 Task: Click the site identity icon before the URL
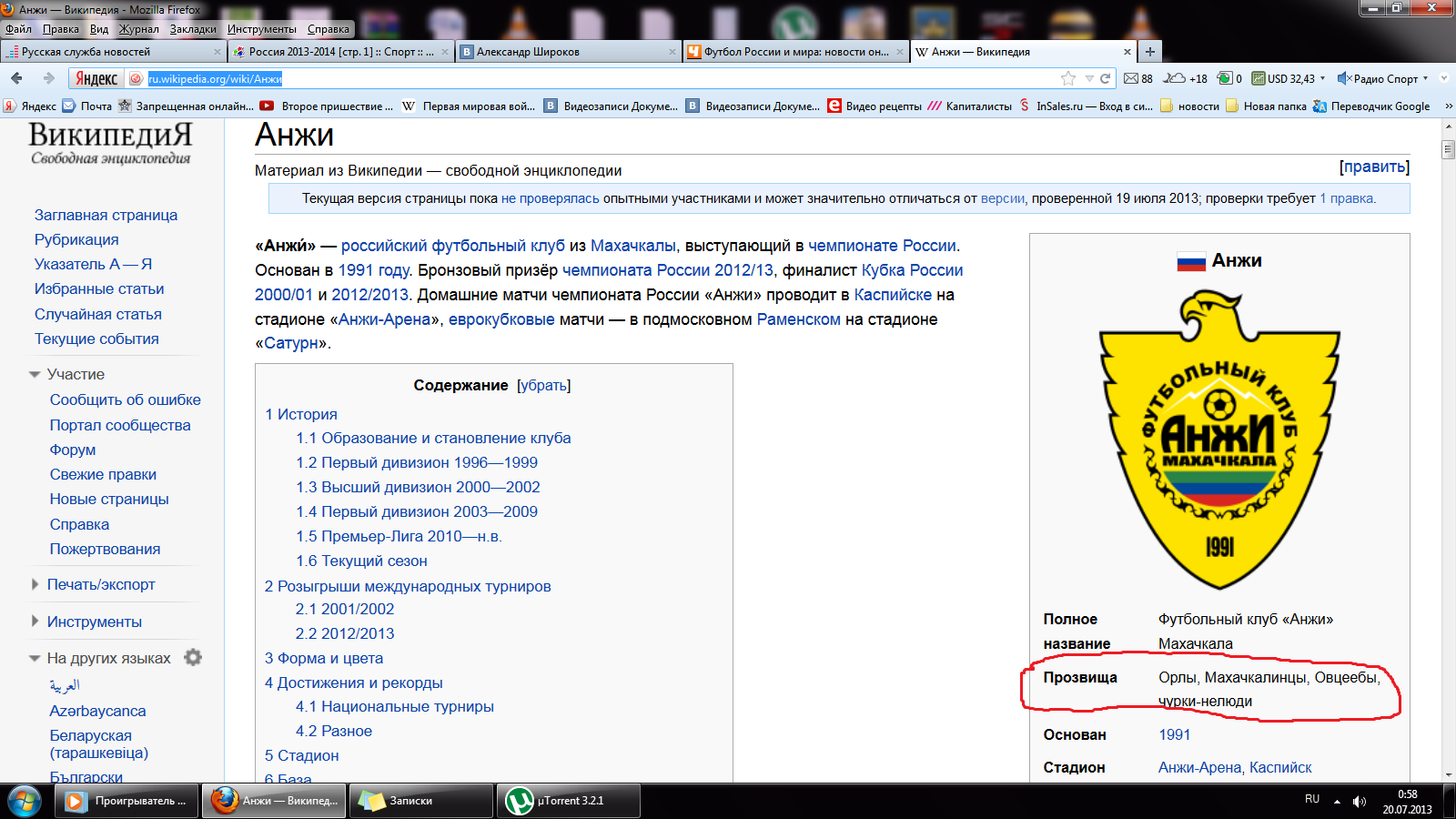pos(136,78)
